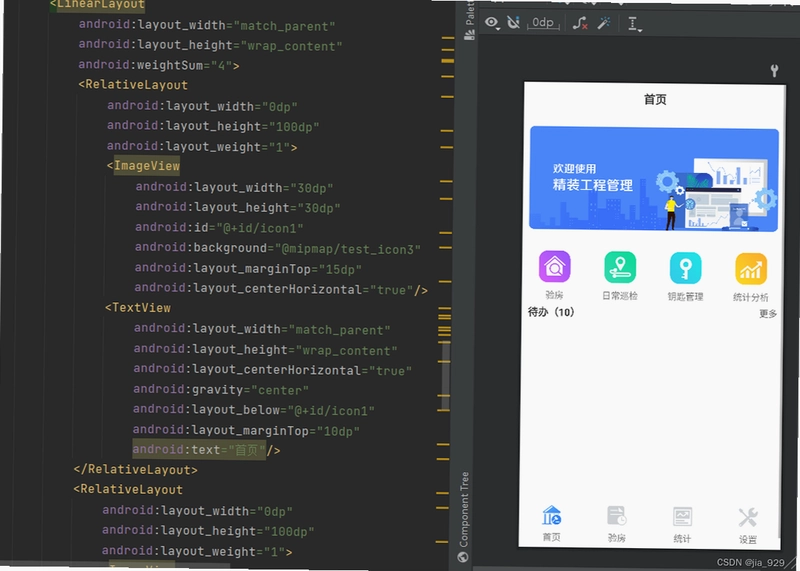Click the closing </RelativeLayout> tag
The width and height of the screenshot is (800, 571).
pos(135,469)
